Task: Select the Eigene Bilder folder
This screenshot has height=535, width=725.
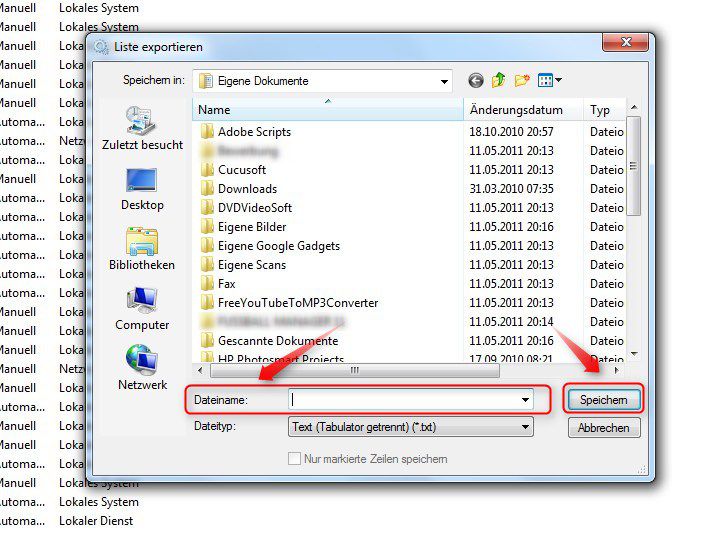Action: (x=244, y=227)
